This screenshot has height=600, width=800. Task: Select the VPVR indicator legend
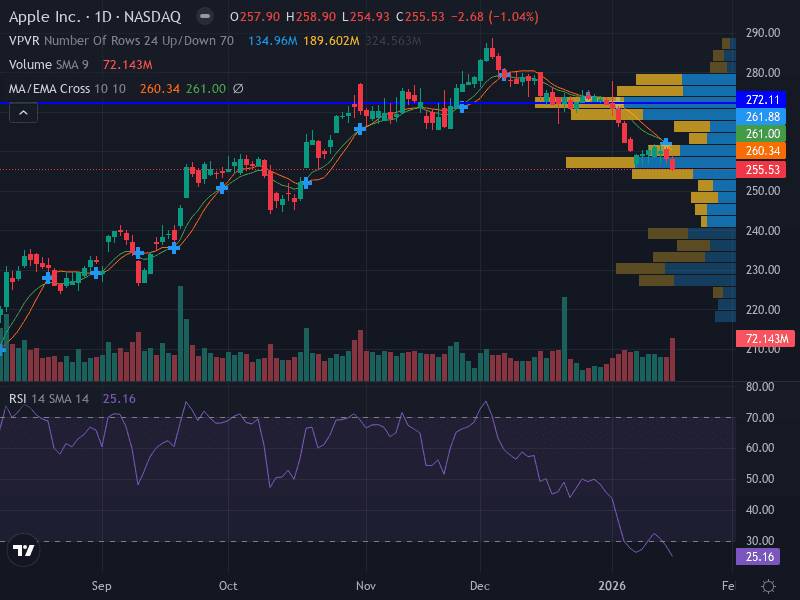pyautogui.click(x=121, y=41)
